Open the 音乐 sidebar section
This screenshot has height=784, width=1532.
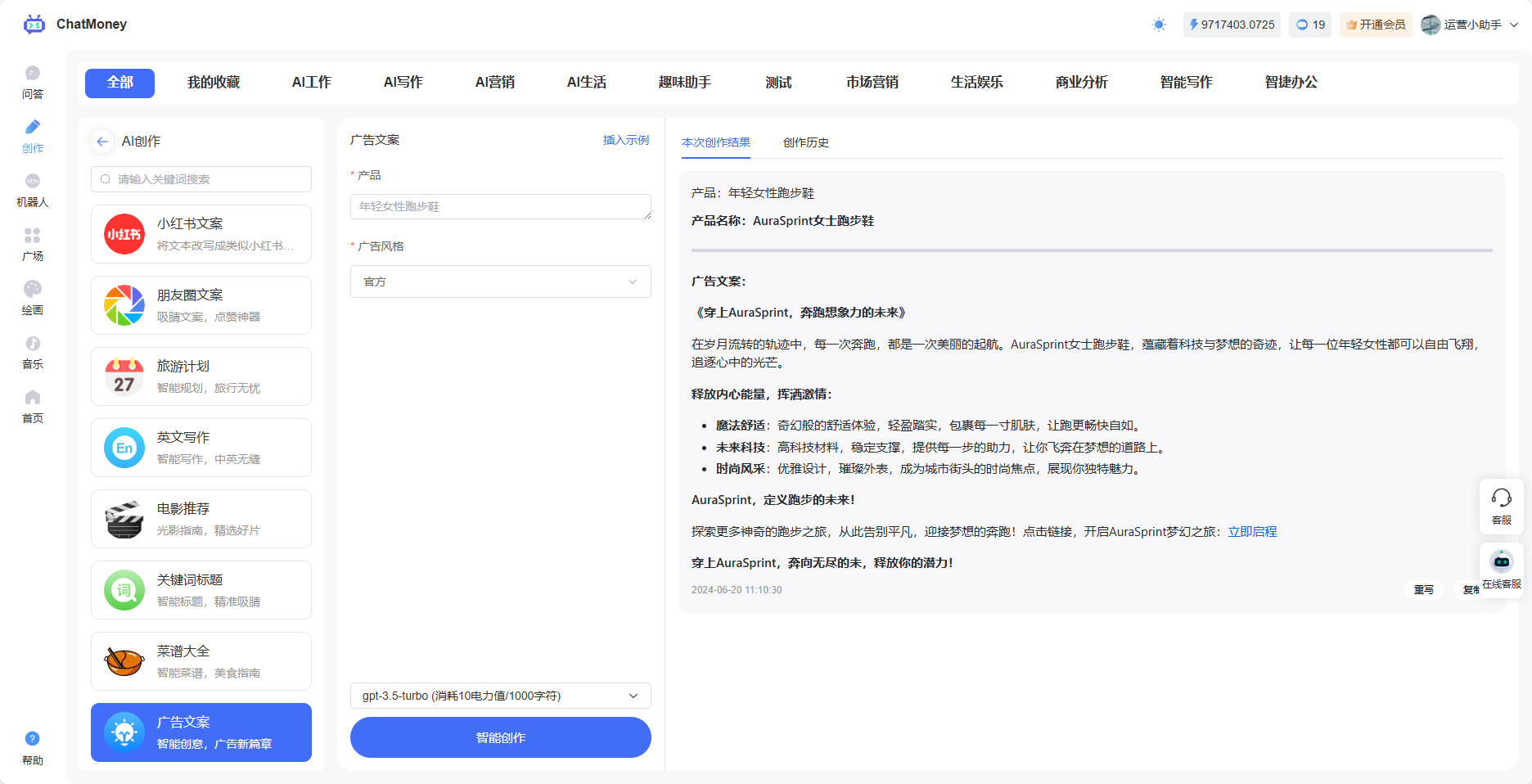point(33,353)
